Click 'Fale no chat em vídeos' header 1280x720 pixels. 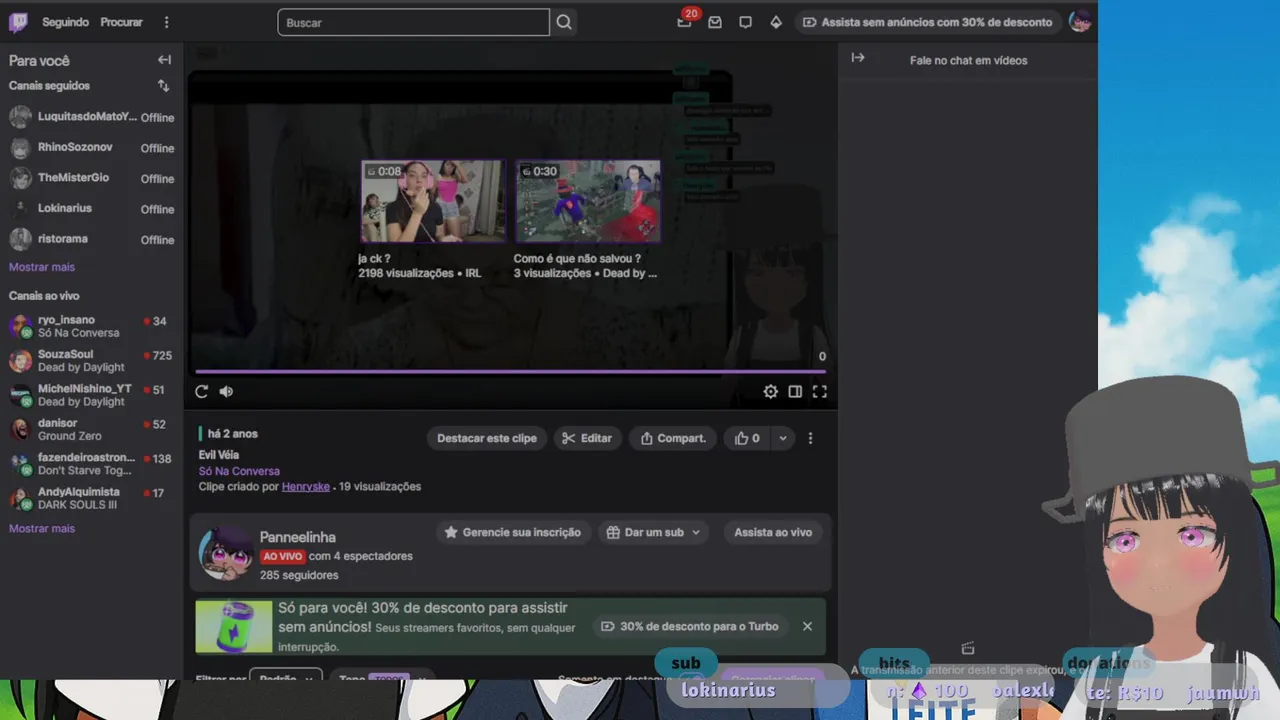coord(968,60)
